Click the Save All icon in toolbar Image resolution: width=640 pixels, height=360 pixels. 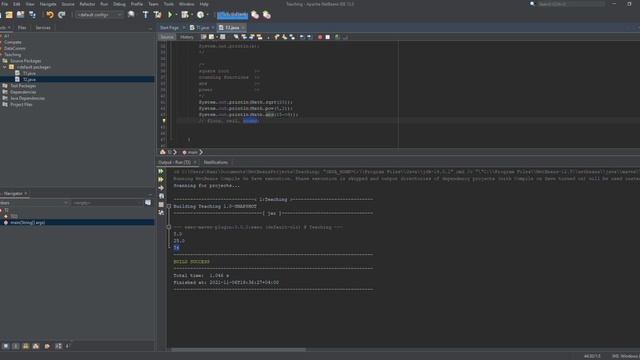32,15
